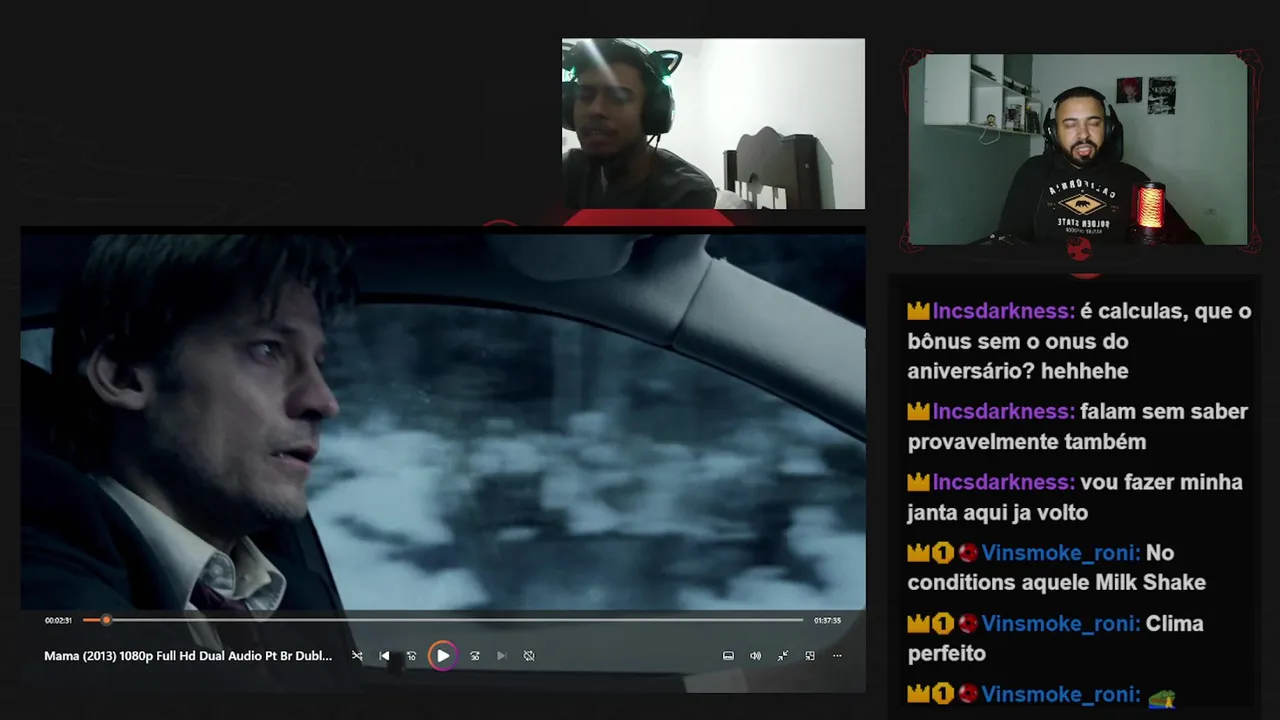The width and height of the screenshot is (1280, 720).
Task: Click the 'perfeito' chat text
Action: tap(947, 654)
